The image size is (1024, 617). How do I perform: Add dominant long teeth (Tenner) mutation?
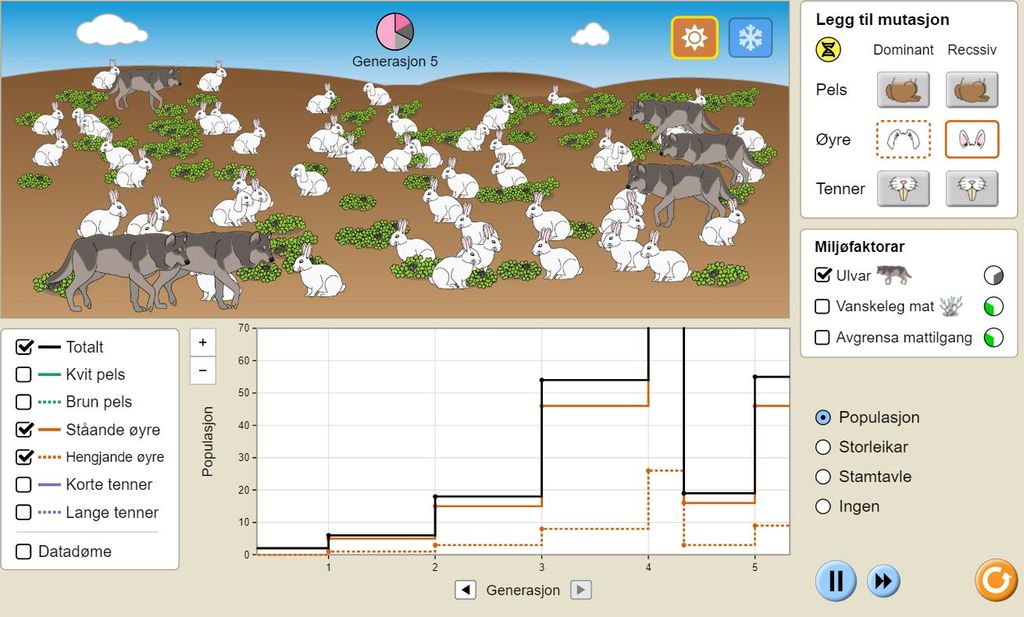click(903, 188)
